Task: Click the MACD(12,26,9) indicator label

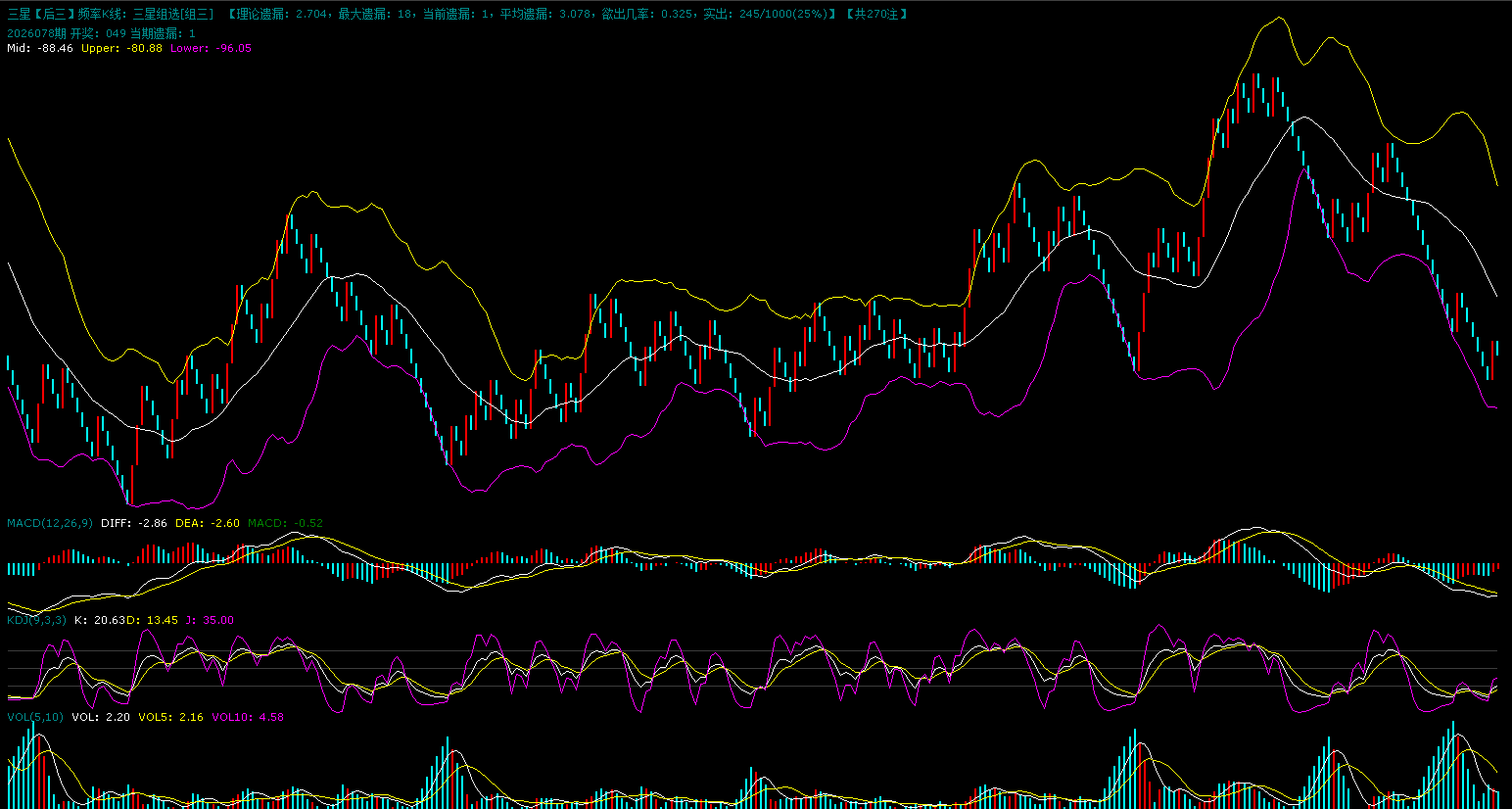Action: pos(50,523)
